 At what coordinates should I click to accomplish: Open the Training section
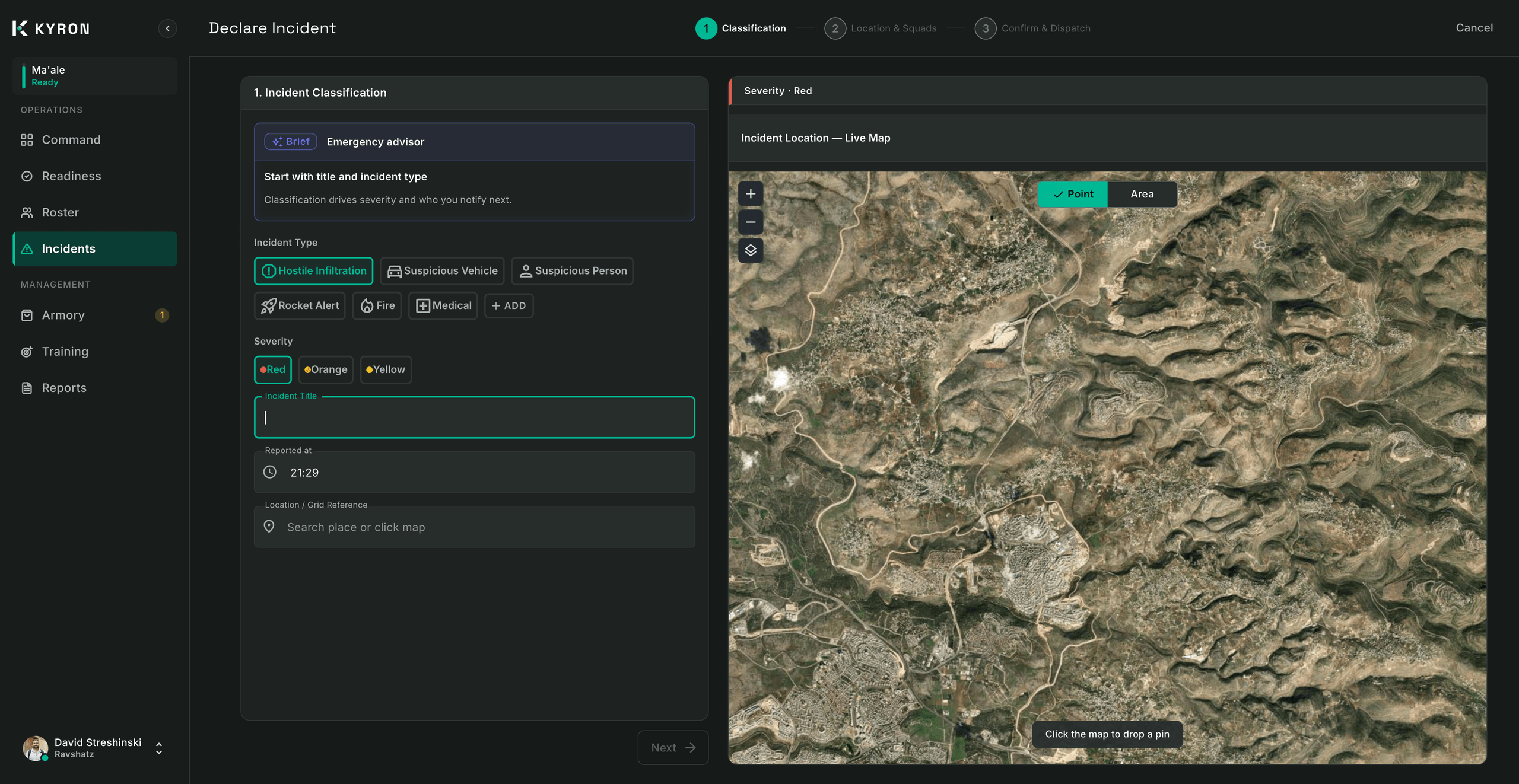(95, 352)
